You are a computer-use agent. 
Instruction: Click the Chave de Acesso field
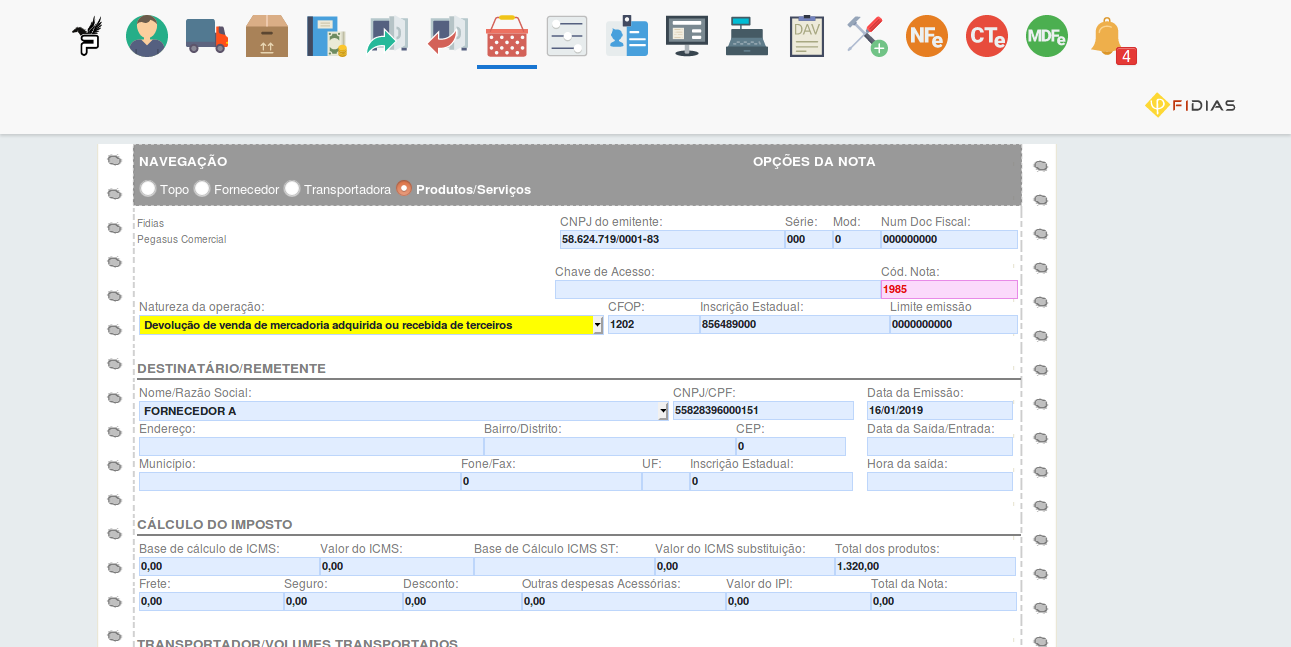click(716, 290)
